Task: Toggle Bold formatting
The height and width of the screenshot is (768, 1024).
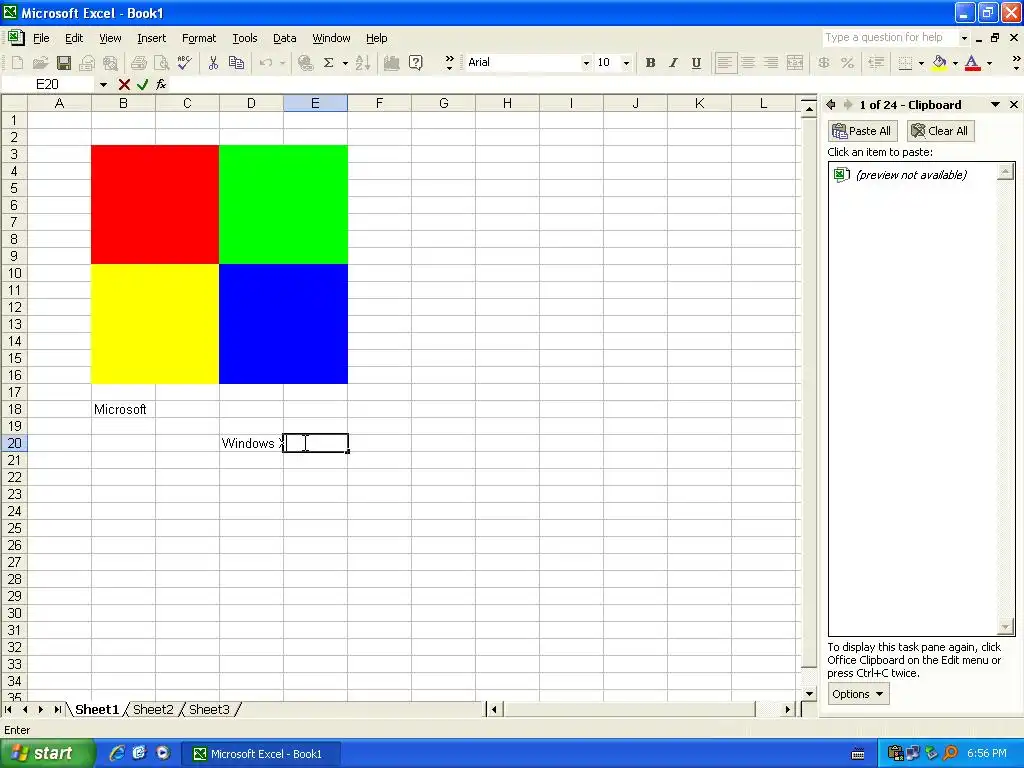Action: pyautogui.click(x=650, y=63)
